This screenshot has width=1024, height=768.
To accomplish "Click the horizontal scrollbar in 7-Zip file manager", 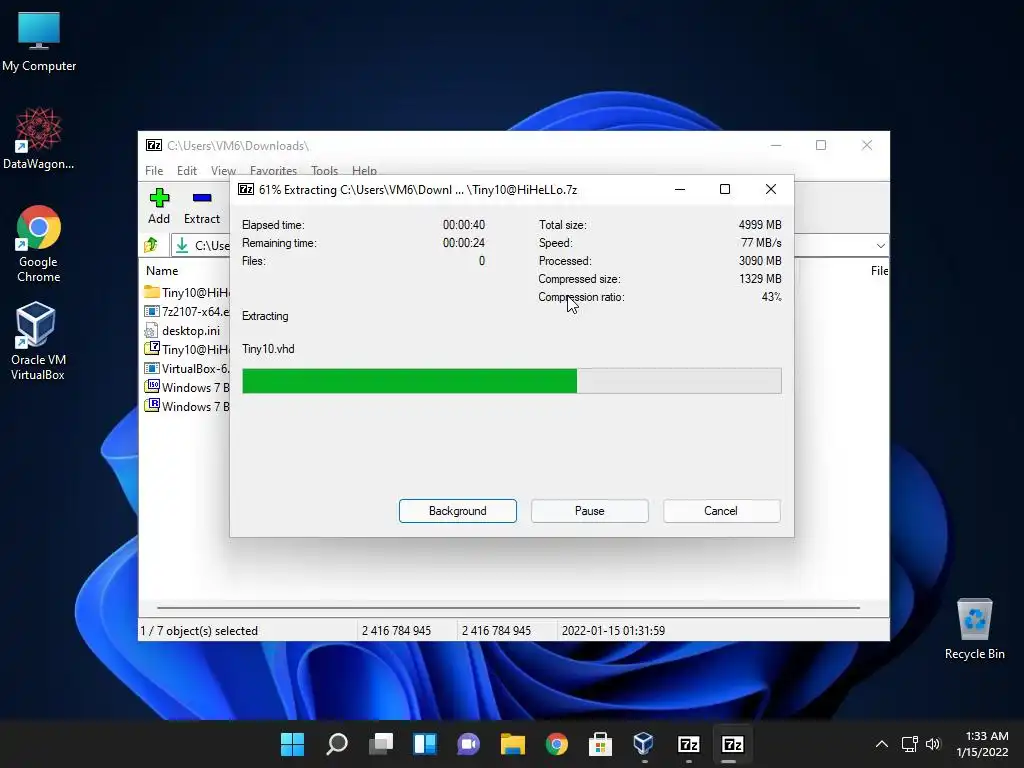I will pos(508,607).
